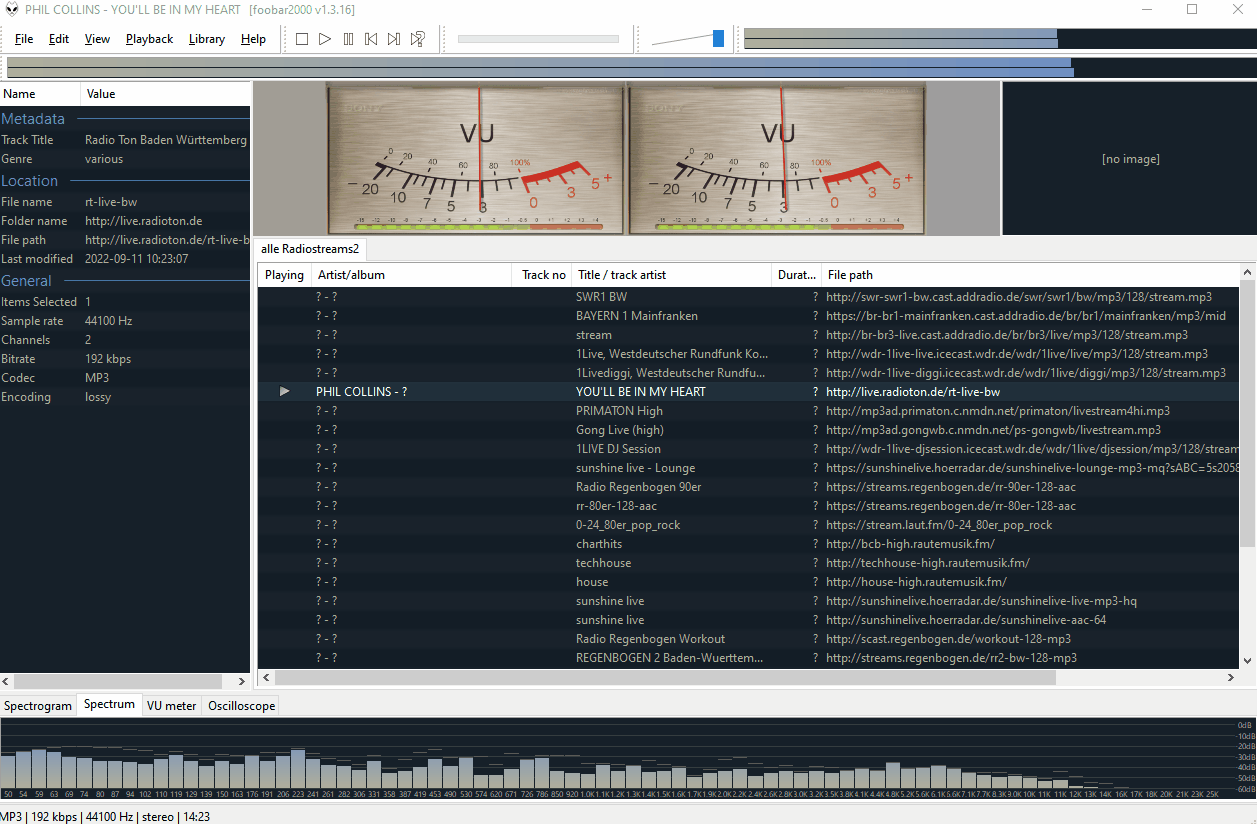The width and height of the screenshot is (1257, 824).
Task: Open the Edit menu
Action: (59, 39)
